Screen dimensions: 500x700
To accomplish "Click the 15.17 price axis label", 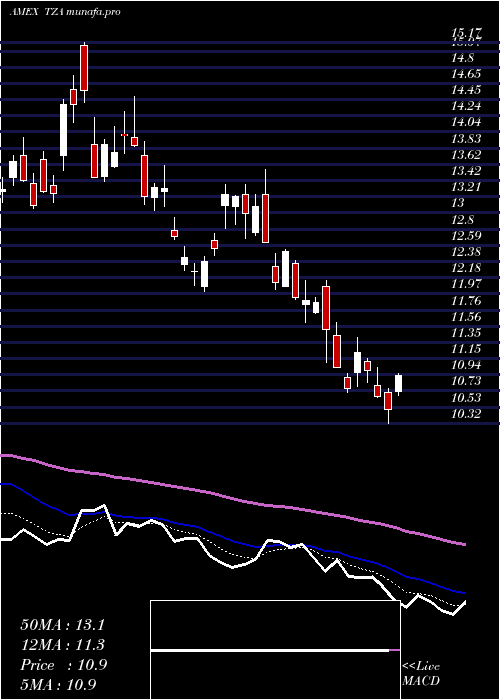I will pyautogui.click(x=466, y=33).
